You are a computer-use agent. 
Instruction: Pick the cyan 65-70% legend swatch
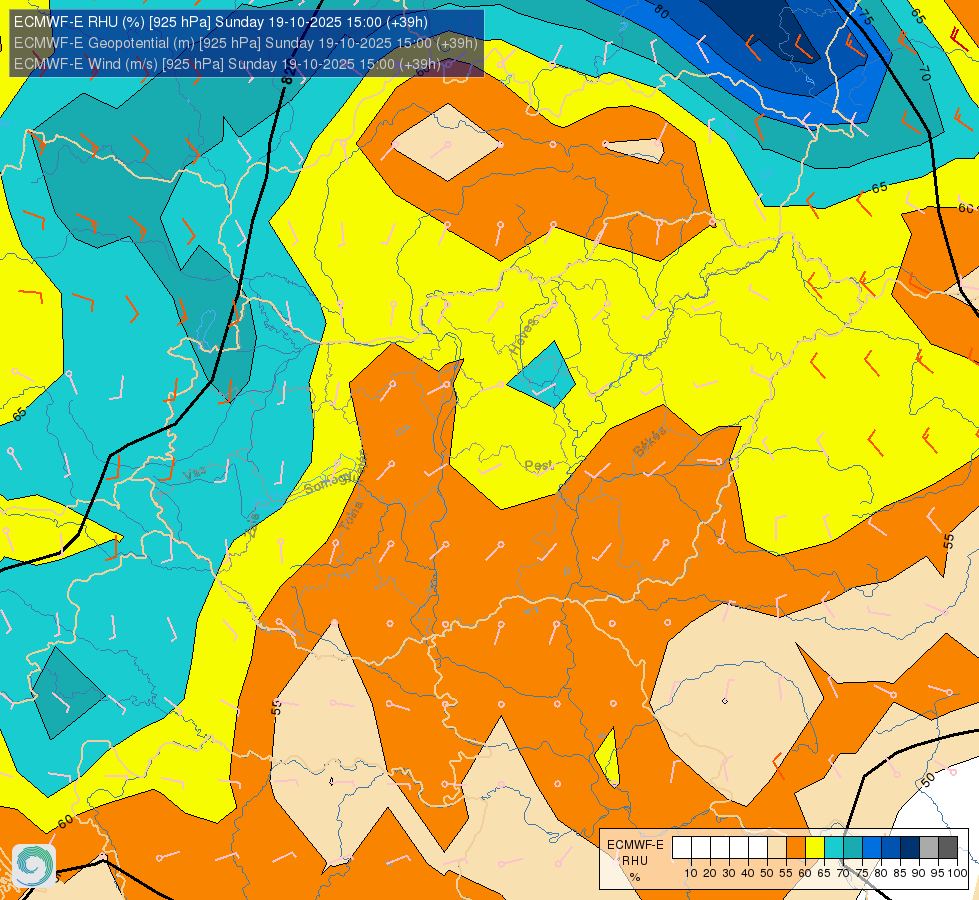pos(834,848)
